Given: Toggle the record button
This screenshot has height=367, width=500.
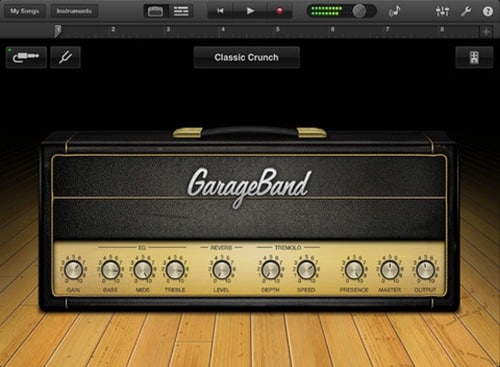Looking at the screenshot, I should pyautogui.click(x=280, y=11).
